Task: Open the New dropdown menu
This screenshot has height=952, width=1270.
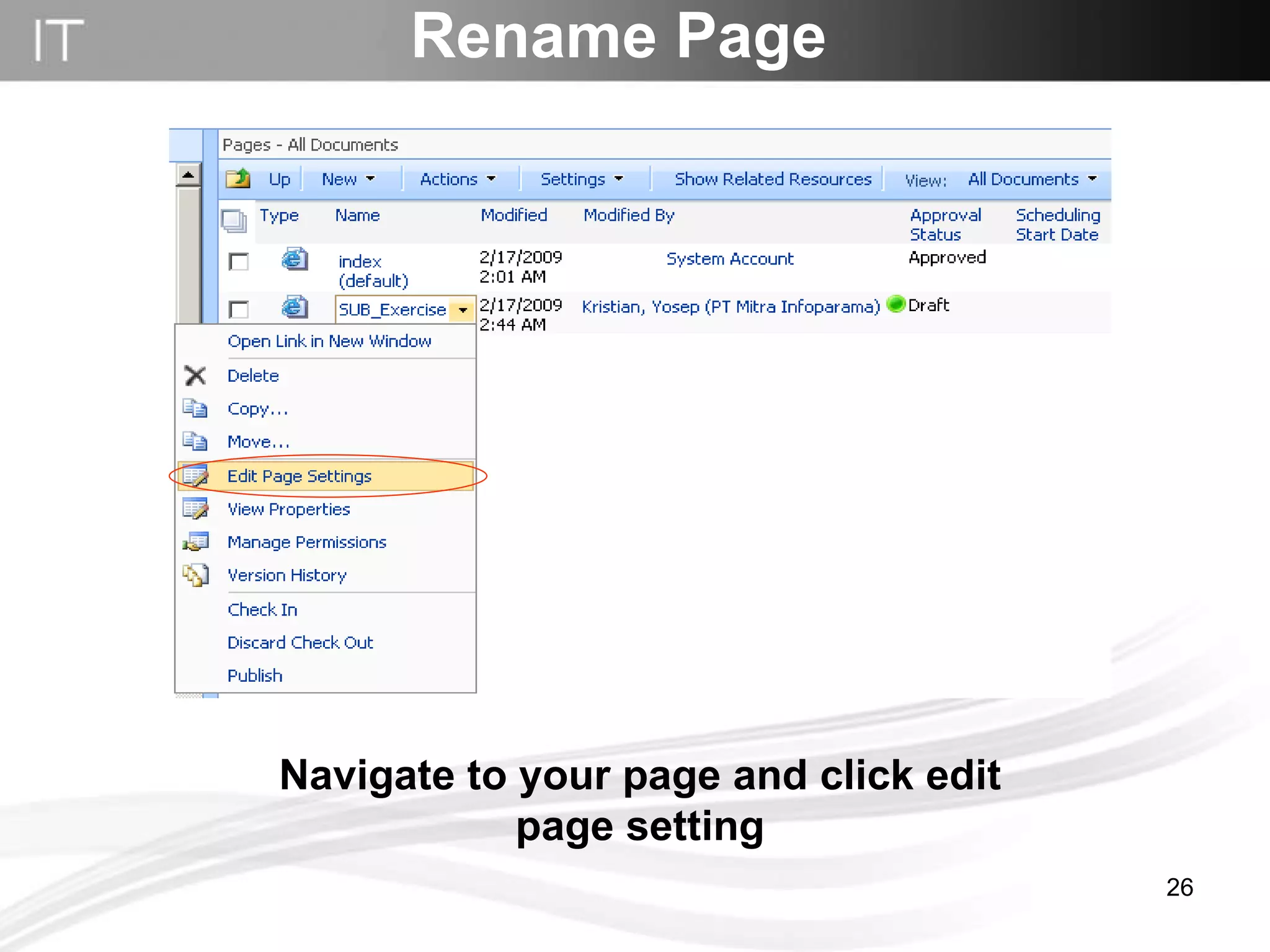Action: click(x=349, y=179)
